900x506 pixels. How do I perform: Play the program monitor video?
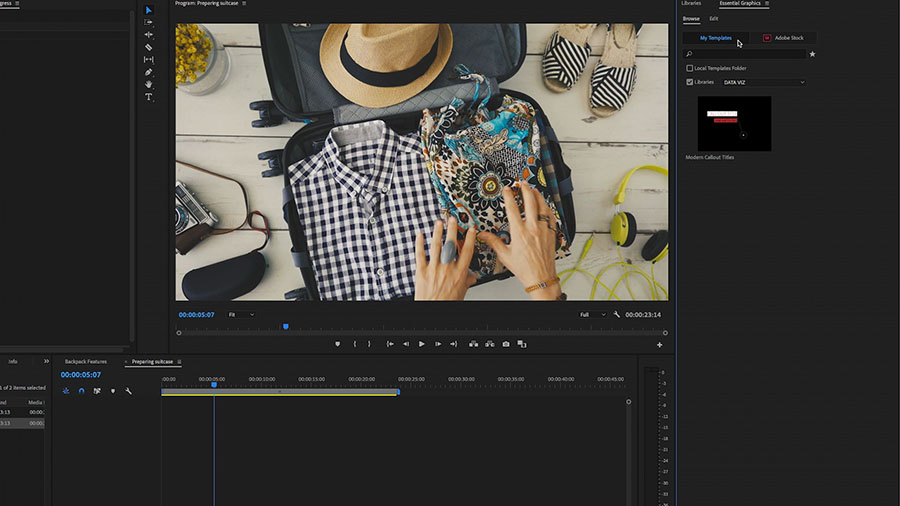point(422,344)
